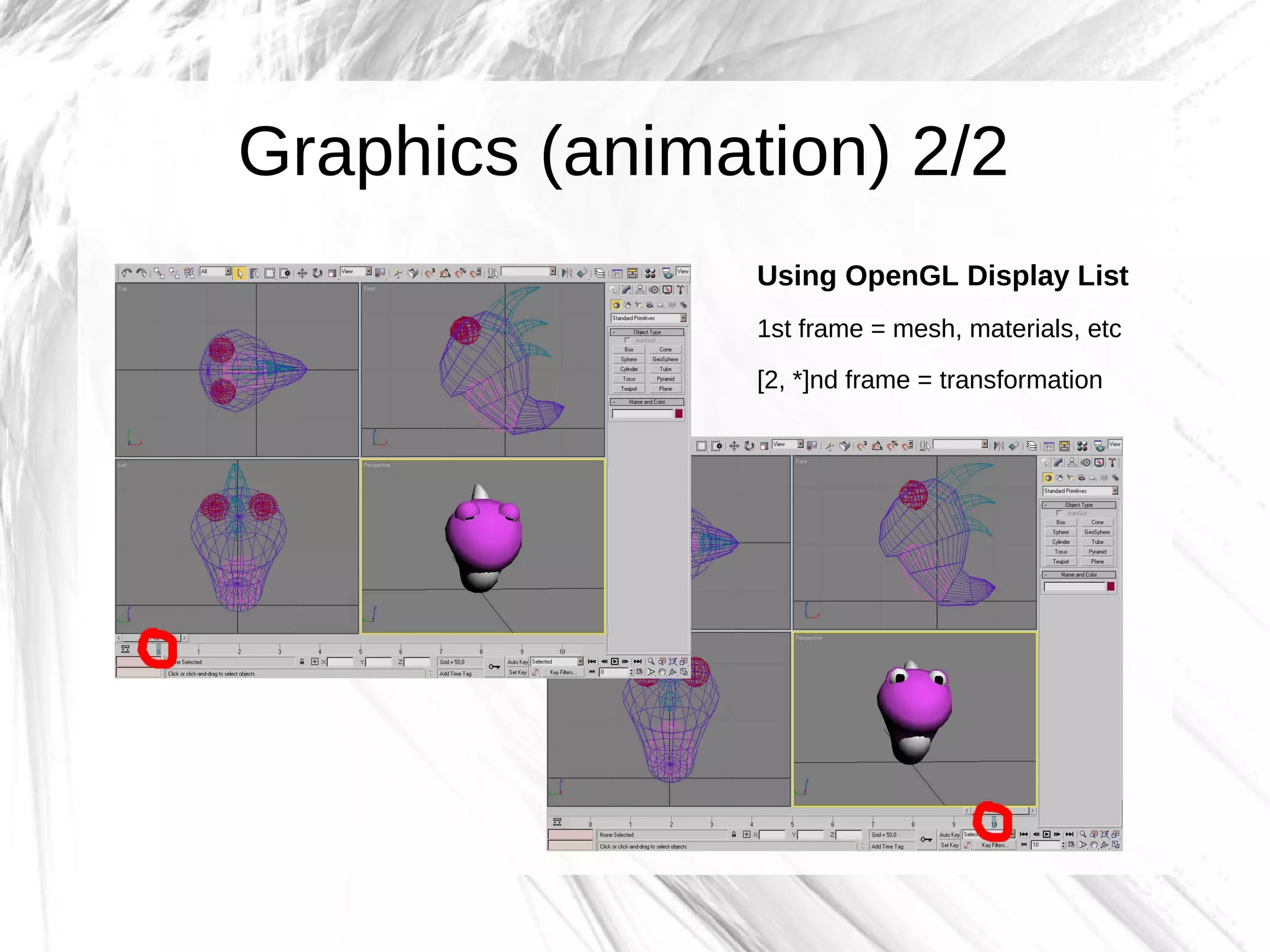This screenshot has width=1270, height=952.
Task: Click Select and Link tool in upper-left window
Action: 159,274
